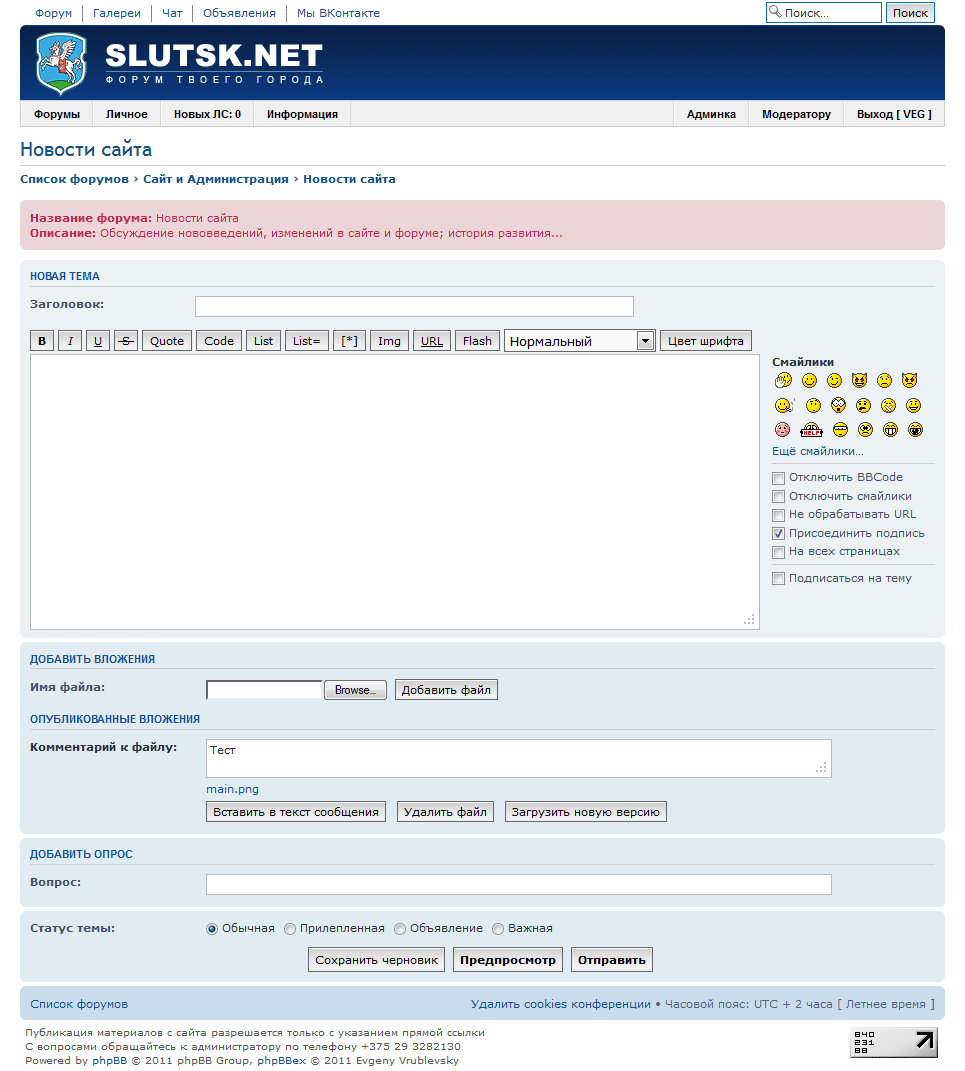965x1071 pixels.
Task: Insert the plain smiling smiley
Action: 809,380
